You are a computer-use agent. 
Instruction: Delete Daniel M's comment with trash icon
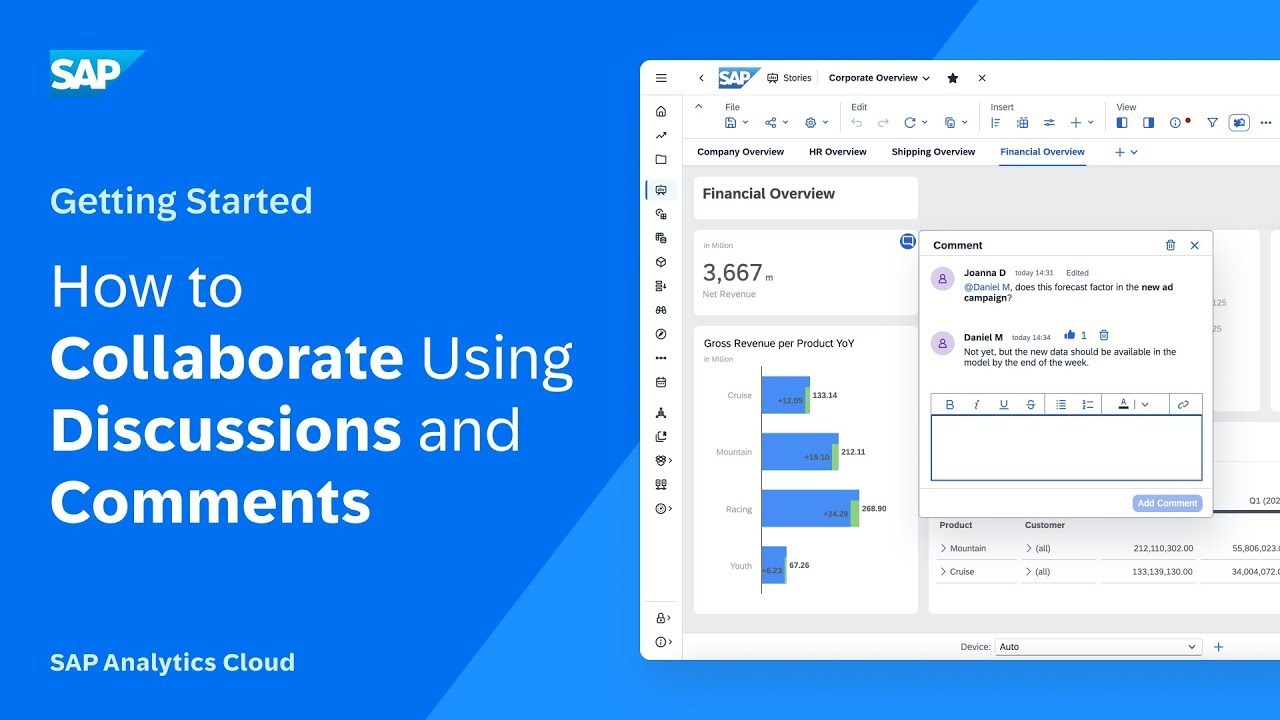click(1104, 336)
